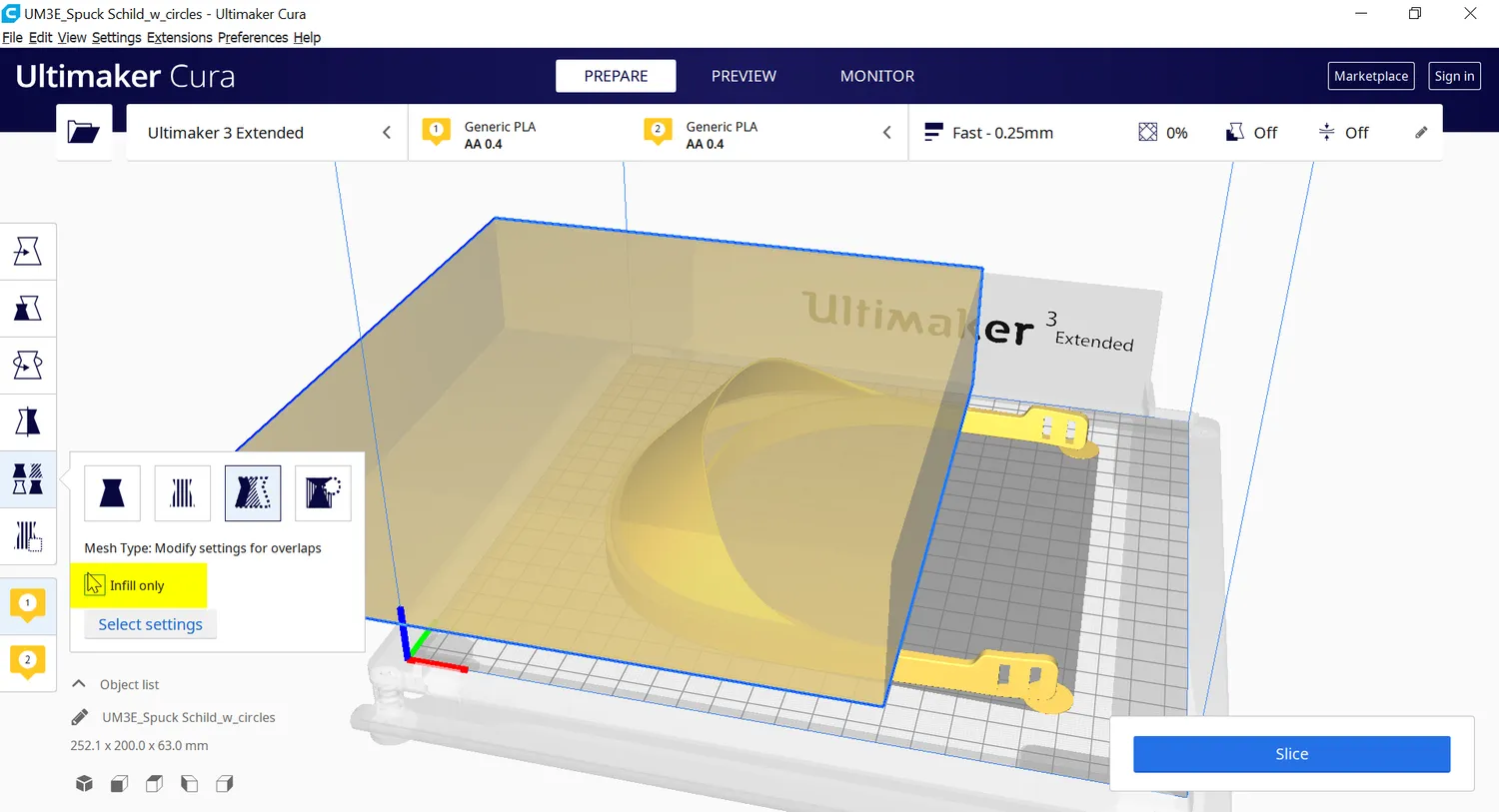Select the Per Model Settings tool
Image resolution: width=1499 pixels, height=812 pixels.
[28, 479]
